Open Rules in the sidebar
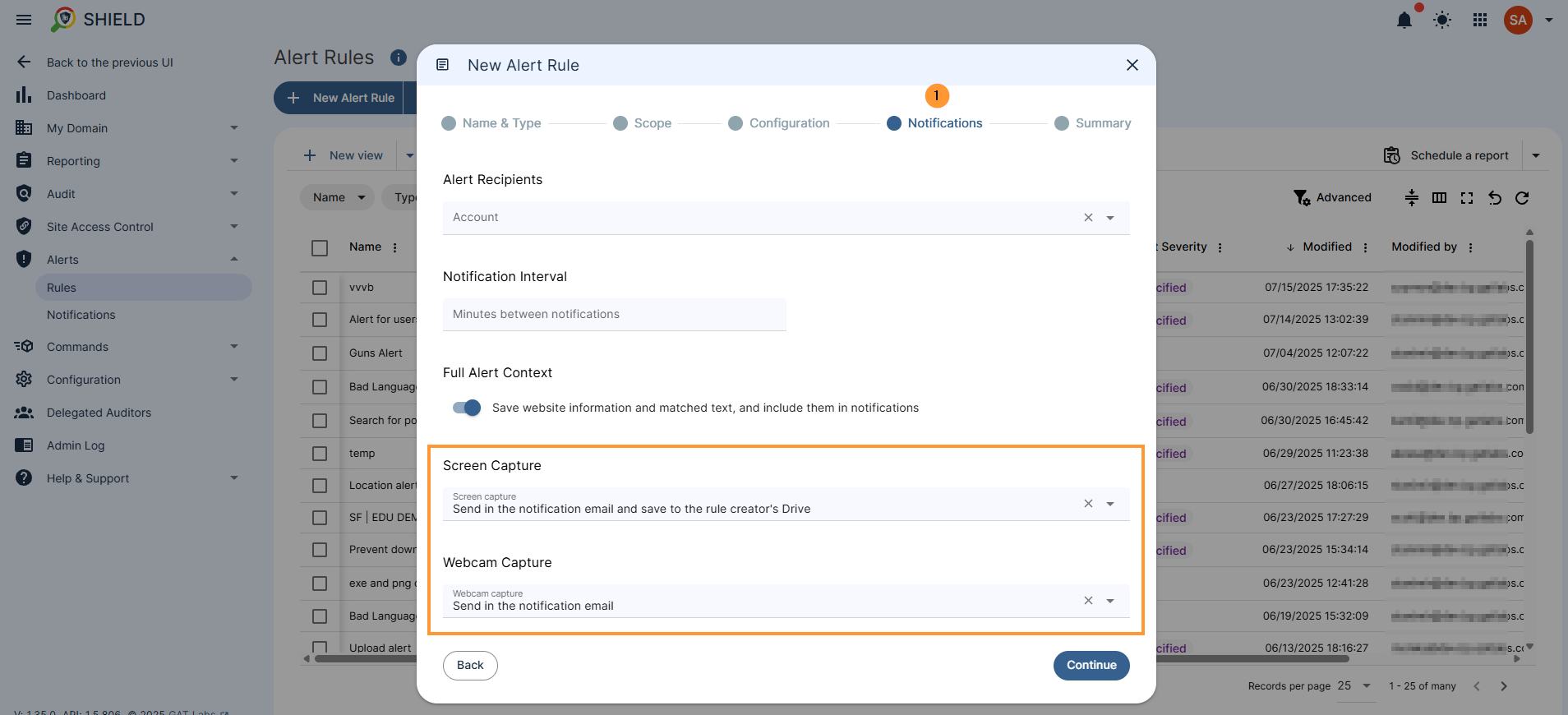1568x715 pixels. [x=144, y=288]
